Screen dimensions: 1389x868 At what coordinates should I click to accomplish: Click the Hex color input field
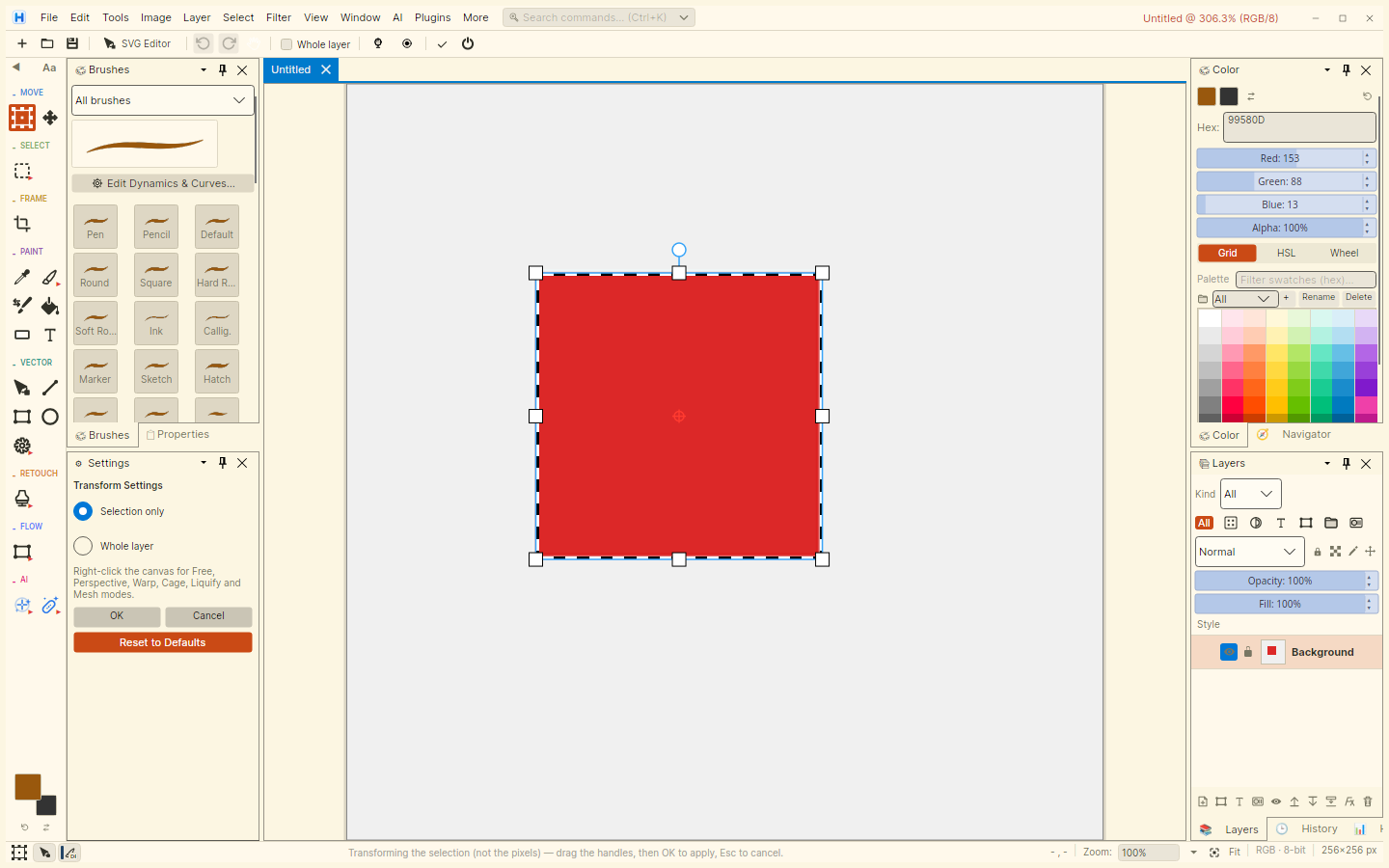[1299, 127]
